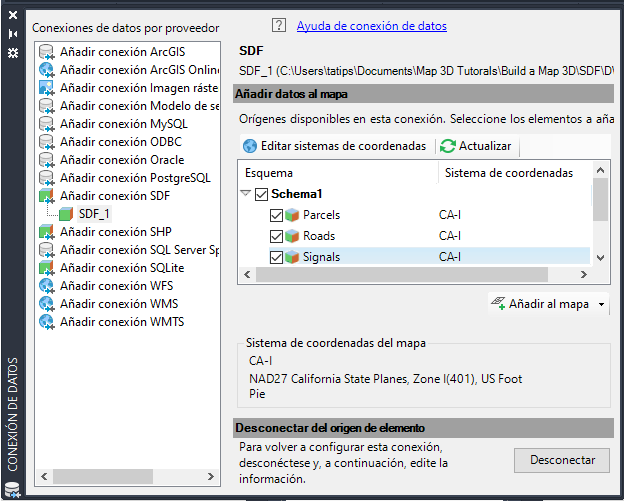Open the Añadir al mapa dropdown arrow
Screen dimensions: 624x501
point(602,304)
